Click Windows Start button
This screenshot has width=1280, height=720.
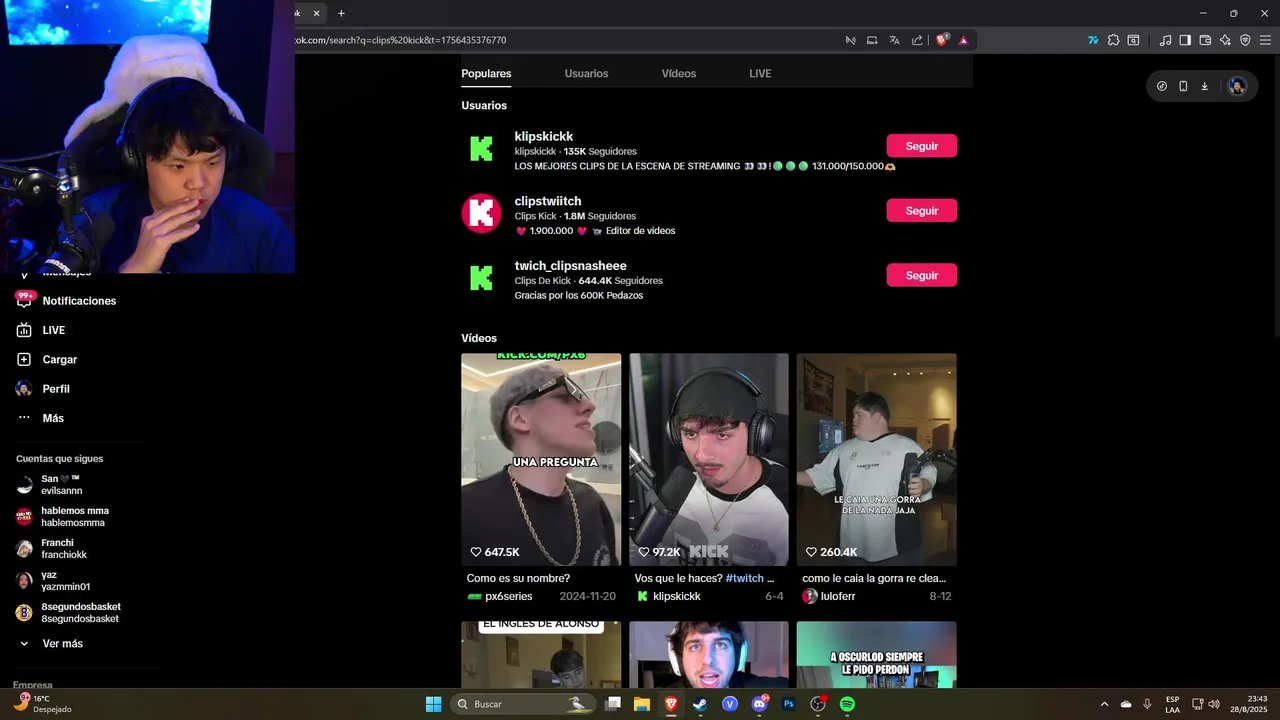433,704
